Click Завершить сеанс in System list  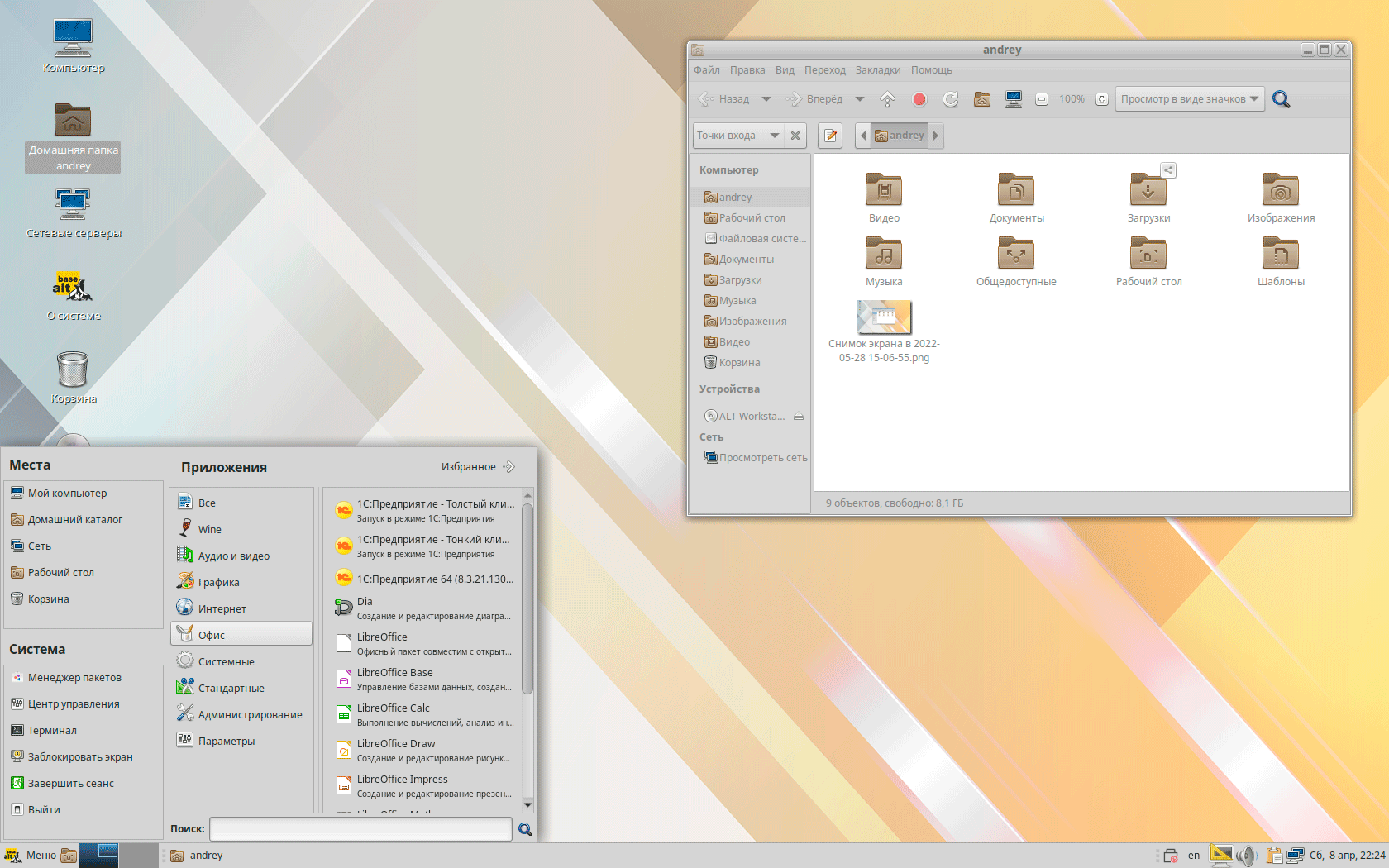pos(71,783)
